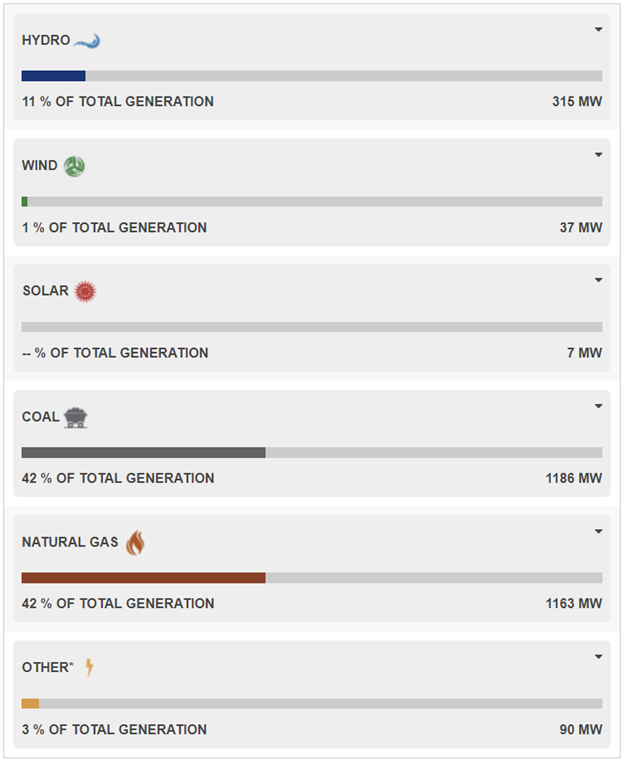This screenshot has height=760, width=624.
Task: Click the Hydro water wave icon
Action: (x=87, y=41)
